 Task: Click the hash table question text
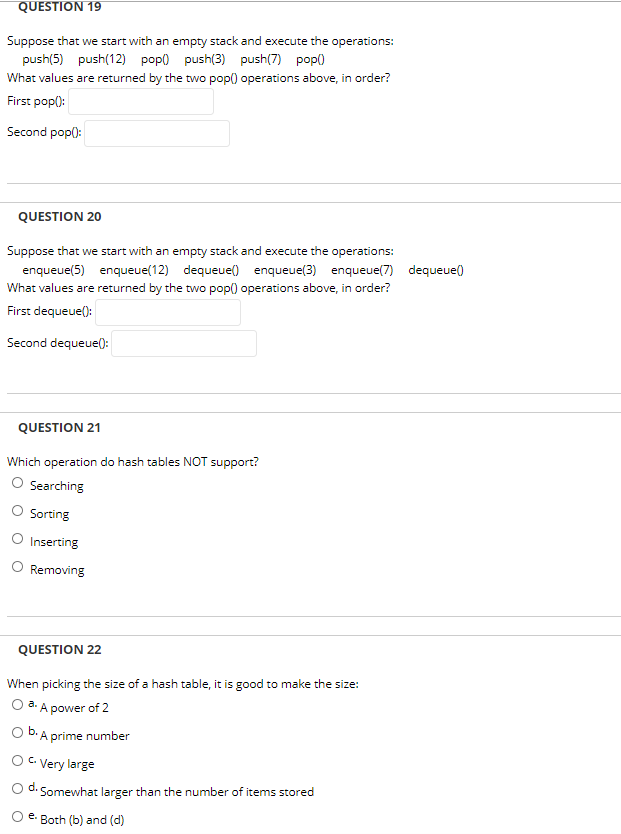point(132,461)
